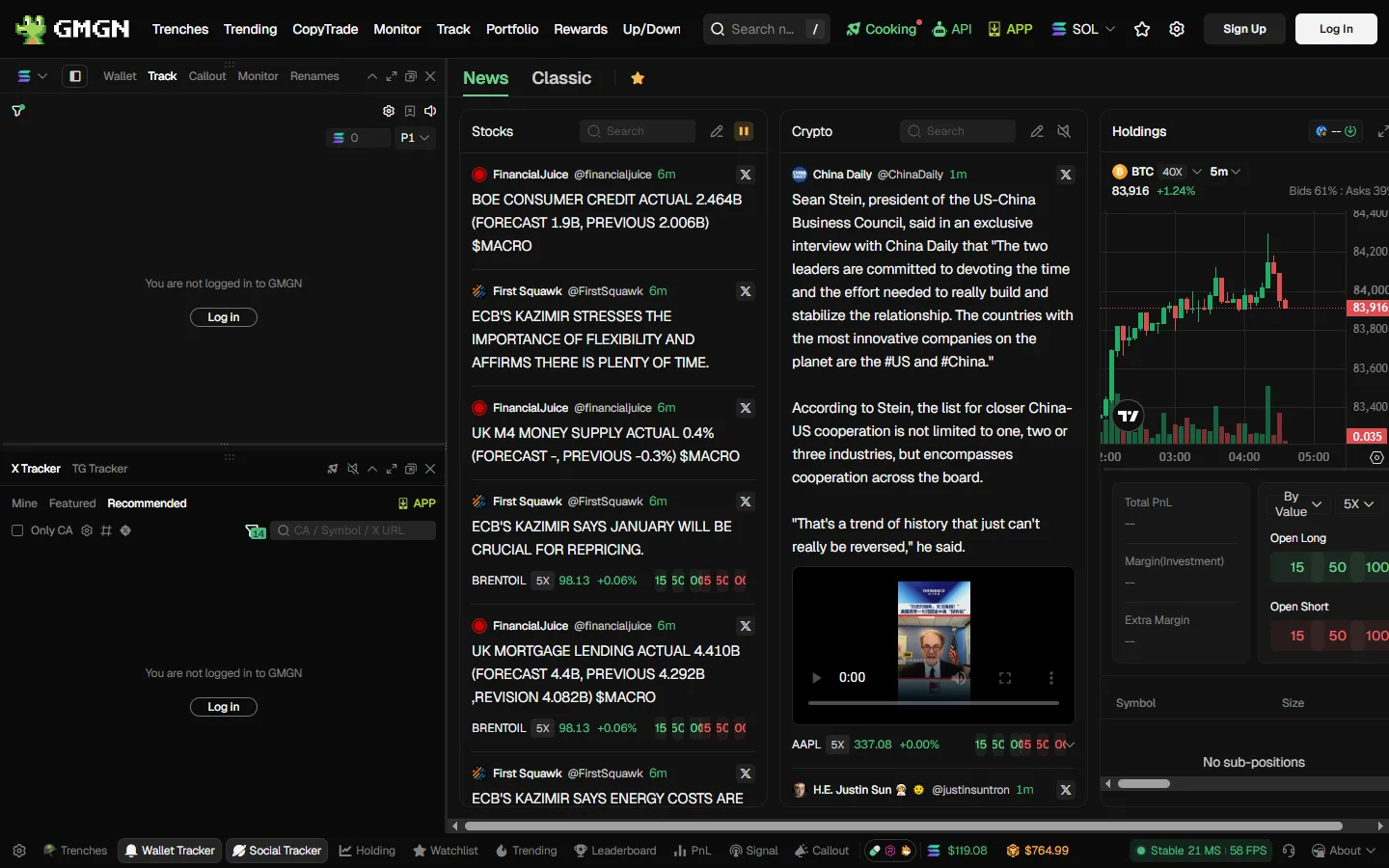Screen dimensions: 1389x868
Task: Collapse the X Tracker panel with chevron up
Action: 372,469
